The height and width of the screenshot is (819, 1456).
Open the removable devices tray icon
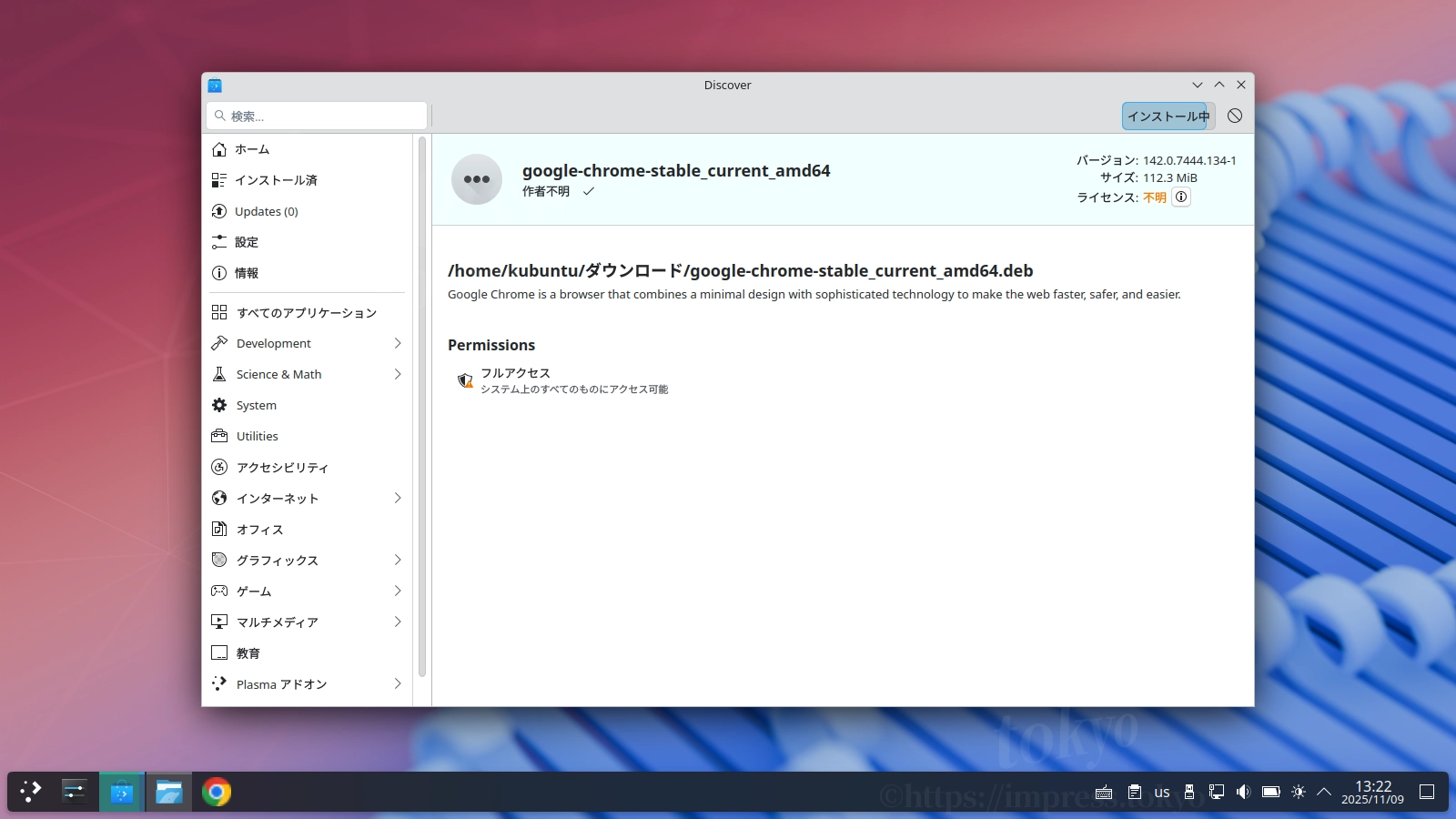[1189, 792]
